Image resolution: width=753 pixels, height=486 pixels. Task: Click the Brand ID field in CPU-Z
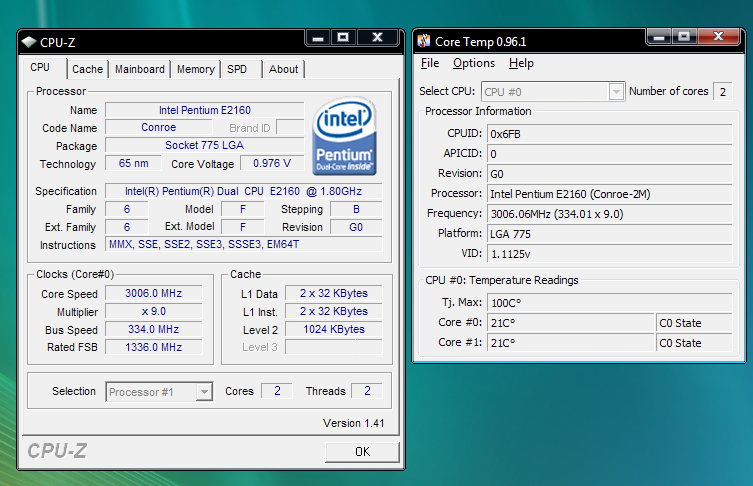click(290, 128)
